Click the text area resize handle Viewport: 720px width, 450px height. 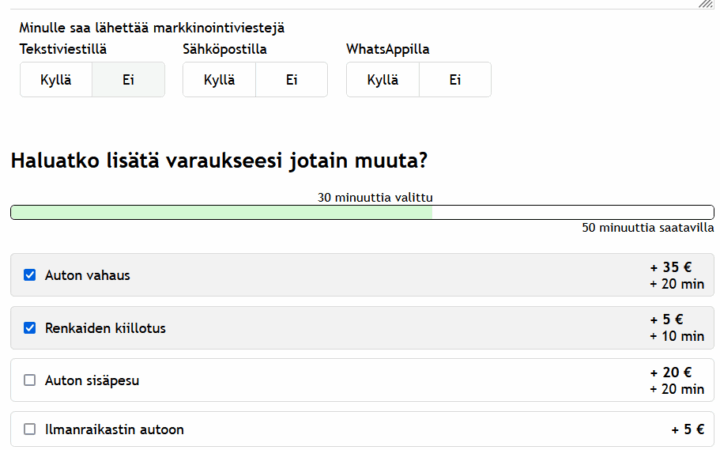[x=708, y=4]
